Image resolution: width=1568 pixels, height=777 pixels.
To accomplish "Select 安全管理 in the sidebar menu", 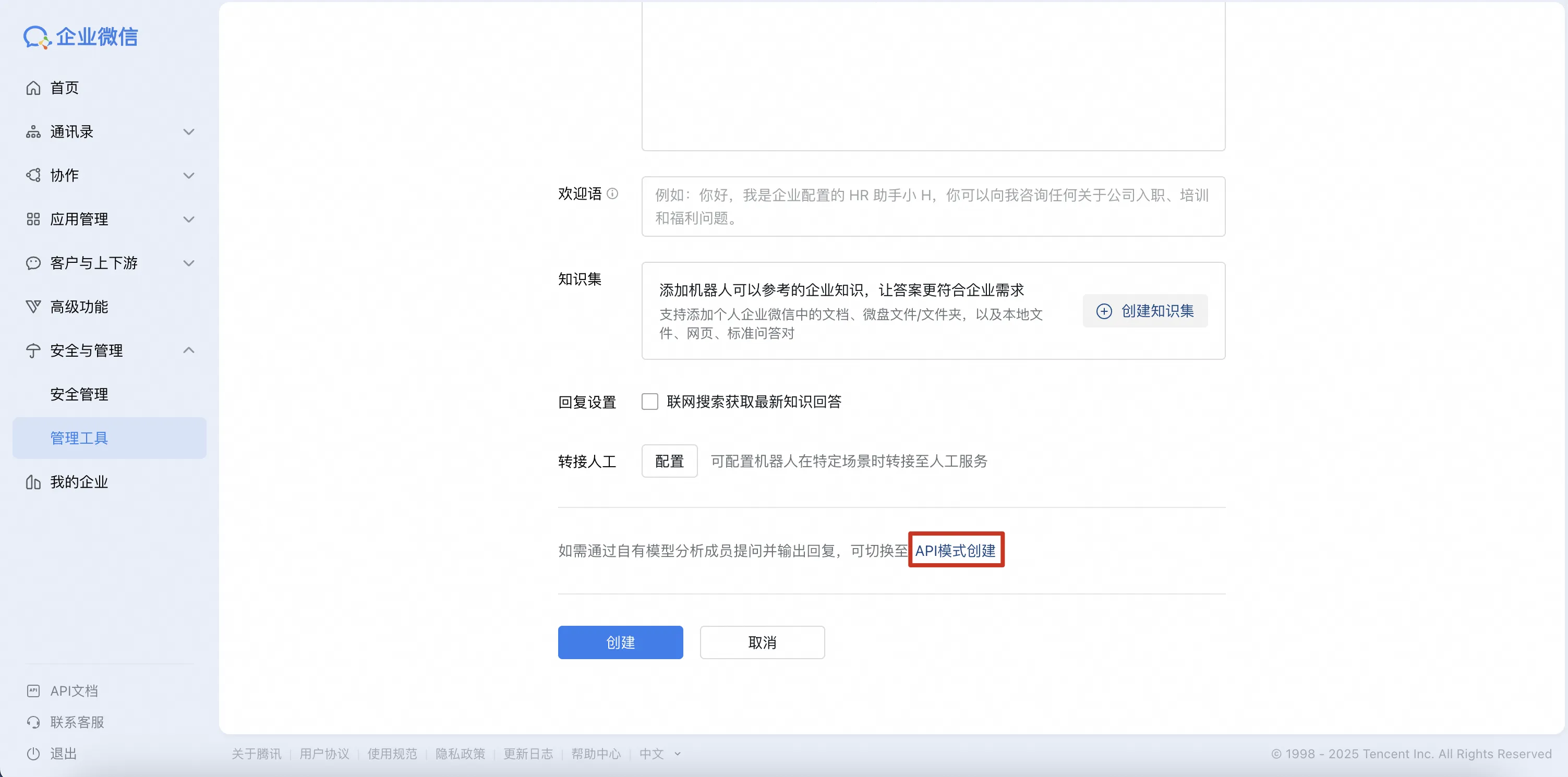I will (80, 394).
